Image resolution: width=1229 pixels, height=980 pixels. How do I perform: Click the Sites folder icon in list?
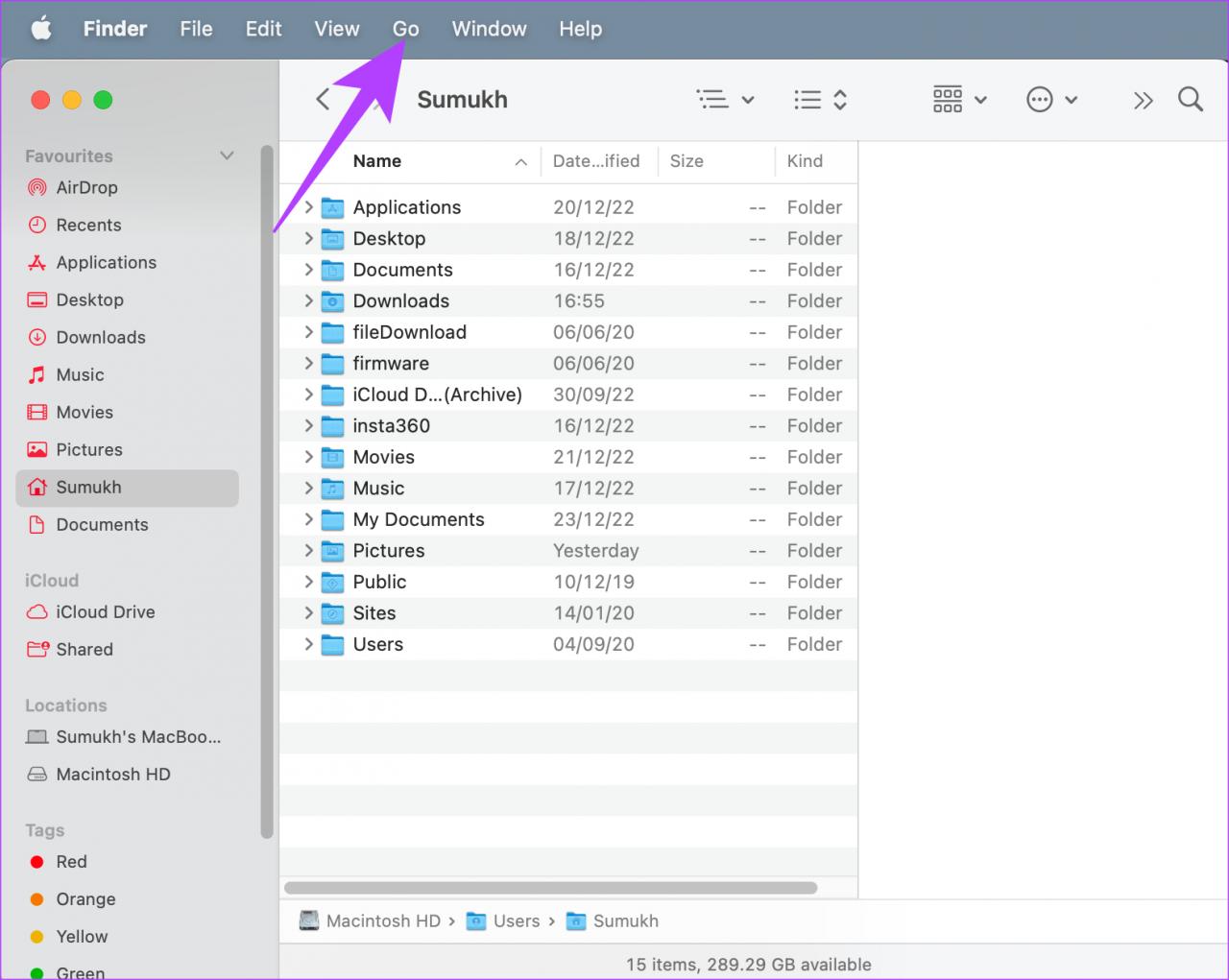pyautogui.click(x=332, y=613)
